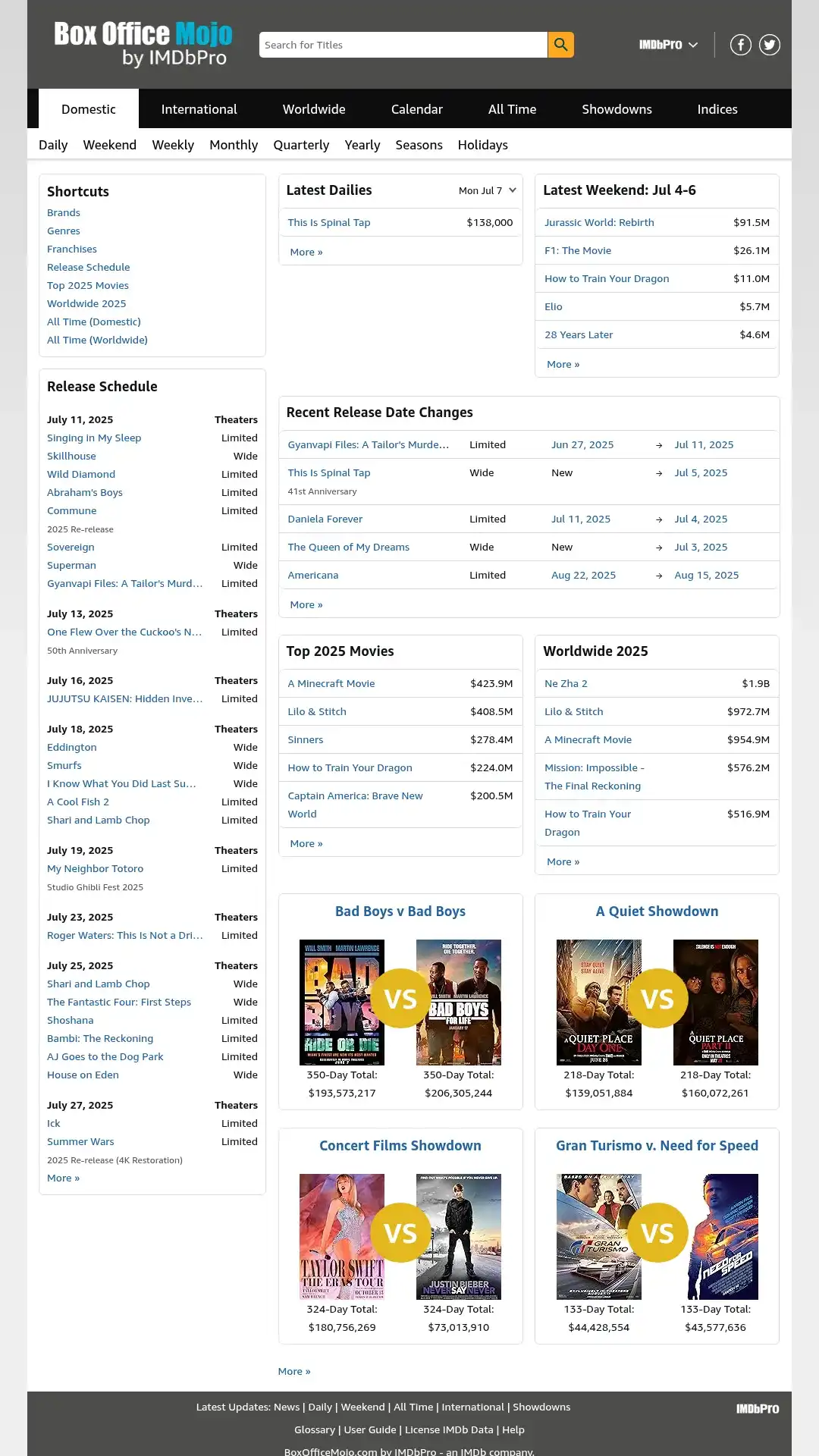
Task: Click the Justin Bieber Never Say Never poster
Action: click(x=459, y=1237)
